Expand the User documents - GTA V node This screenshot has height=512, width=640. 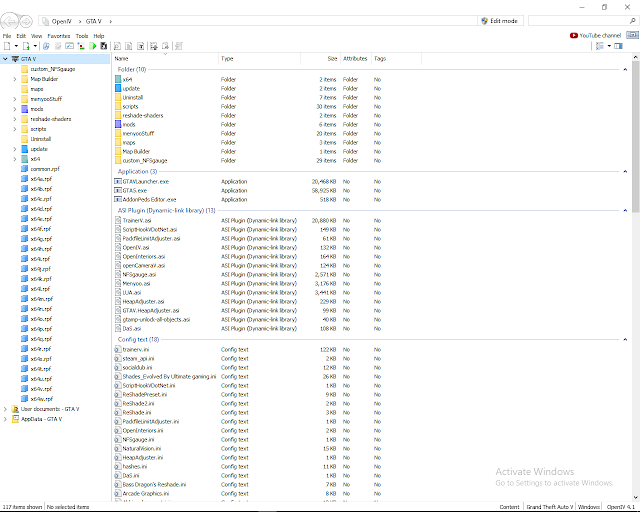coord(5,409)
